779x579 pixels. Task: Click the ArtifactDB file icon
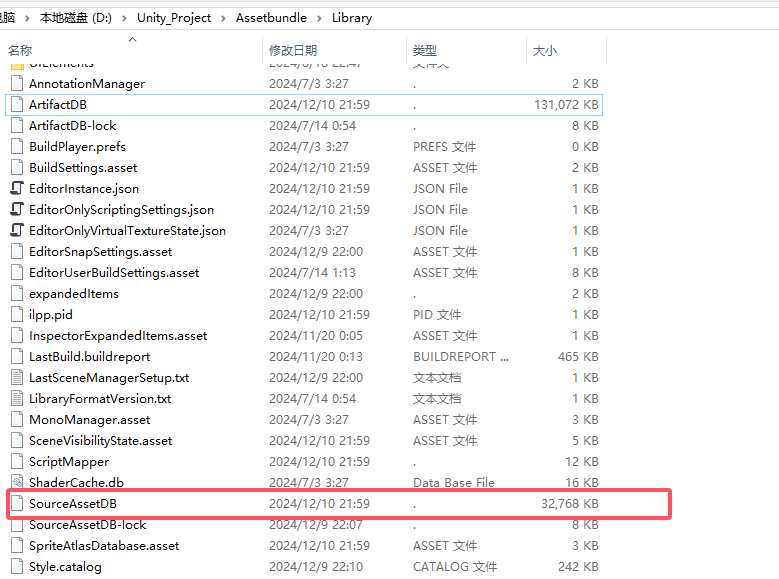[x=17, y=104]
